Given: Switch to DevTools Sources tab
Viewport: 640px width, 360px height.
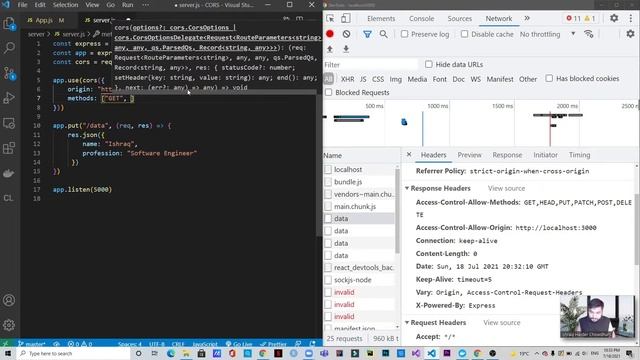Looking at the screenshot, I should coord(460,19).
